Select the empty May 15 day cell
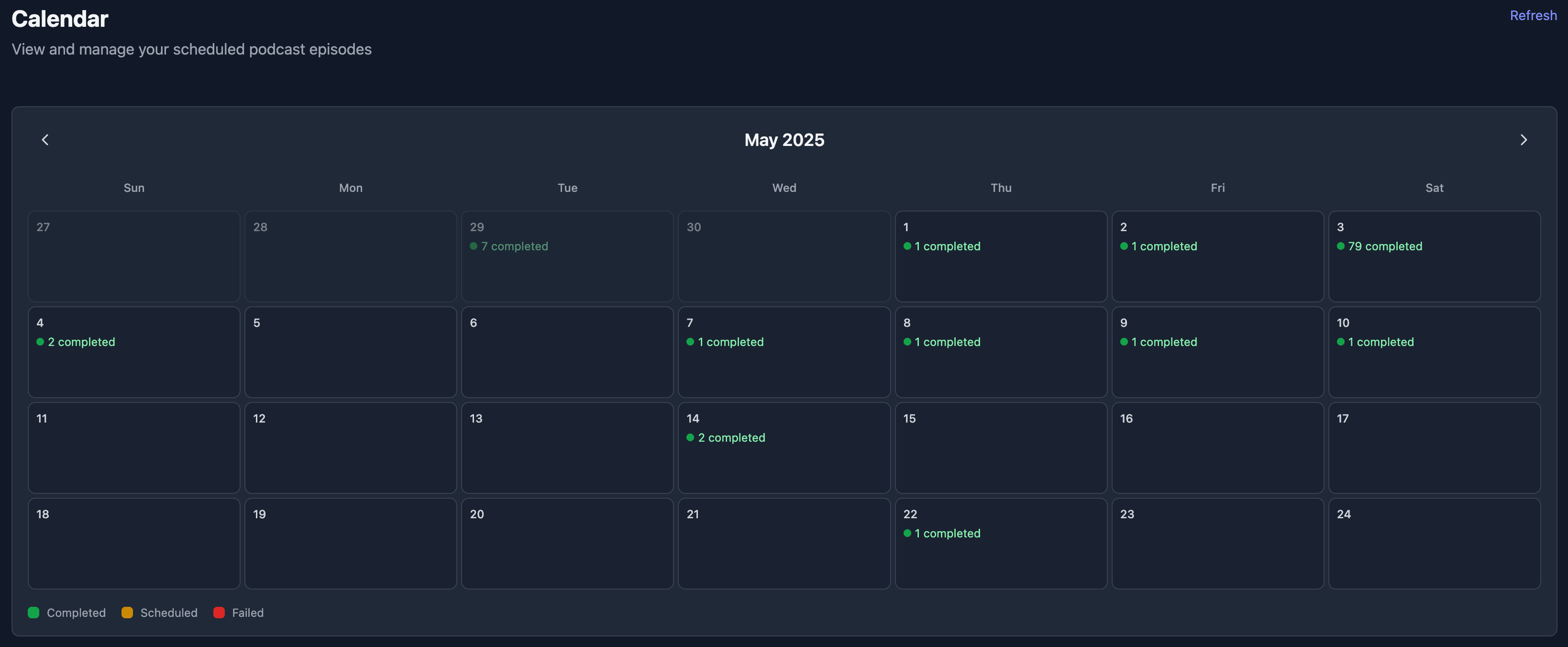Screen dimensions: 1568x647 (x=1000, y=448)
